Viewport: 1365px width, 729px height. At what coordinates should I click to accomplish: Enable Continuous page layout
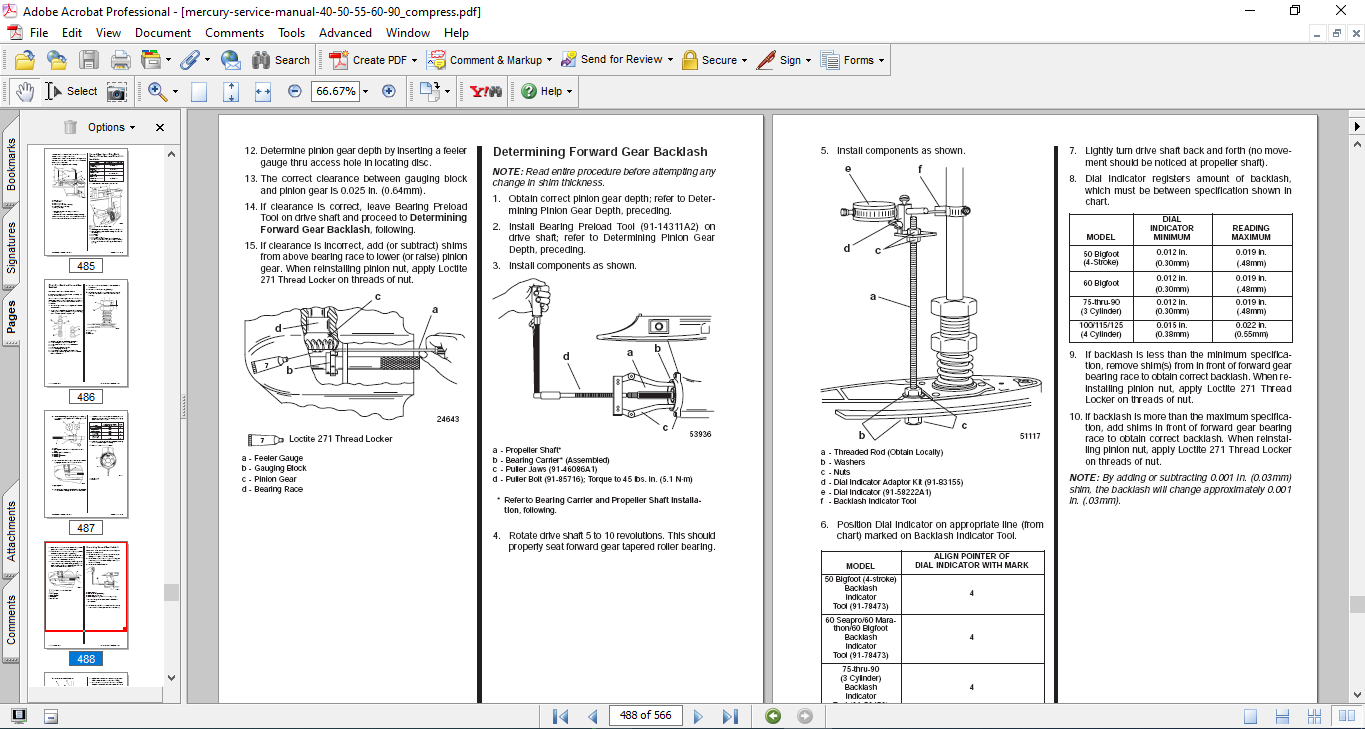1282,715
